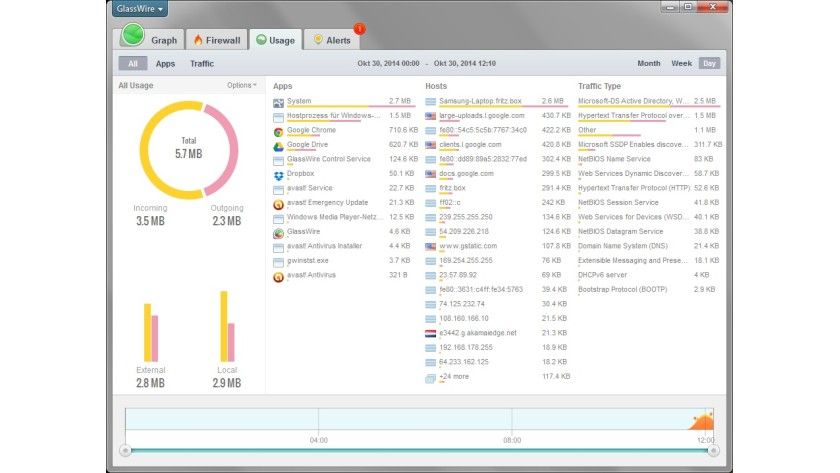The width and height of the screenshot is (840, 473).
Task: Select Domain Name System (DNS) traffic type
Action: (622, 246)
